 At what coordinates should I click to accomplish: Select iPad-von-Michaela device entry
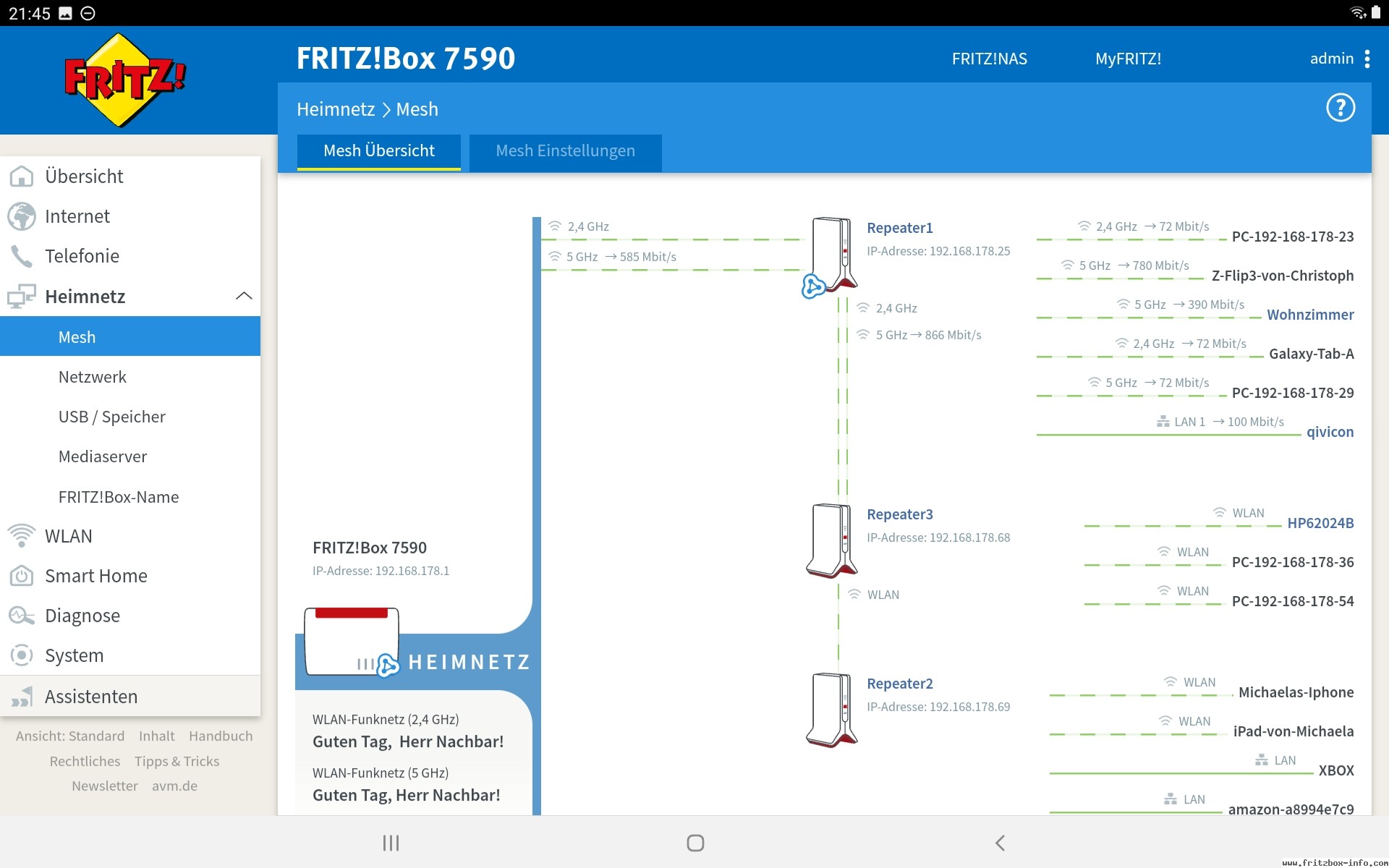coord(1294,731)
